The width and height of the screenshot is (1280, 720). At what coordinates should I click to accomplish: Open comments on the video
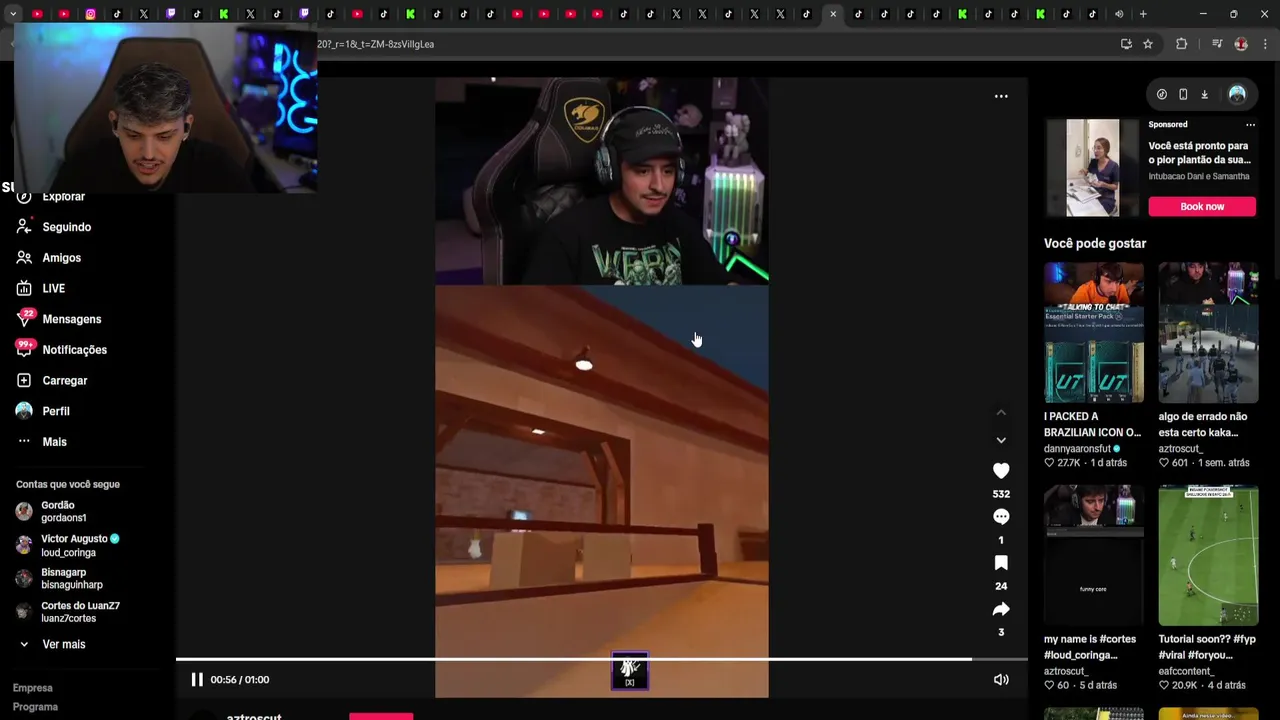point(1001,517)
